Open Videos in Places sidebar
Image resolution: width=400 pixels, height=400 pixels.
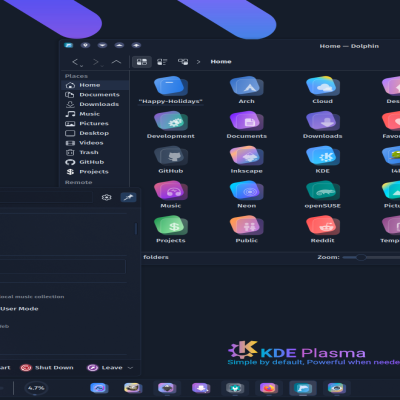(x=95, y=143)
